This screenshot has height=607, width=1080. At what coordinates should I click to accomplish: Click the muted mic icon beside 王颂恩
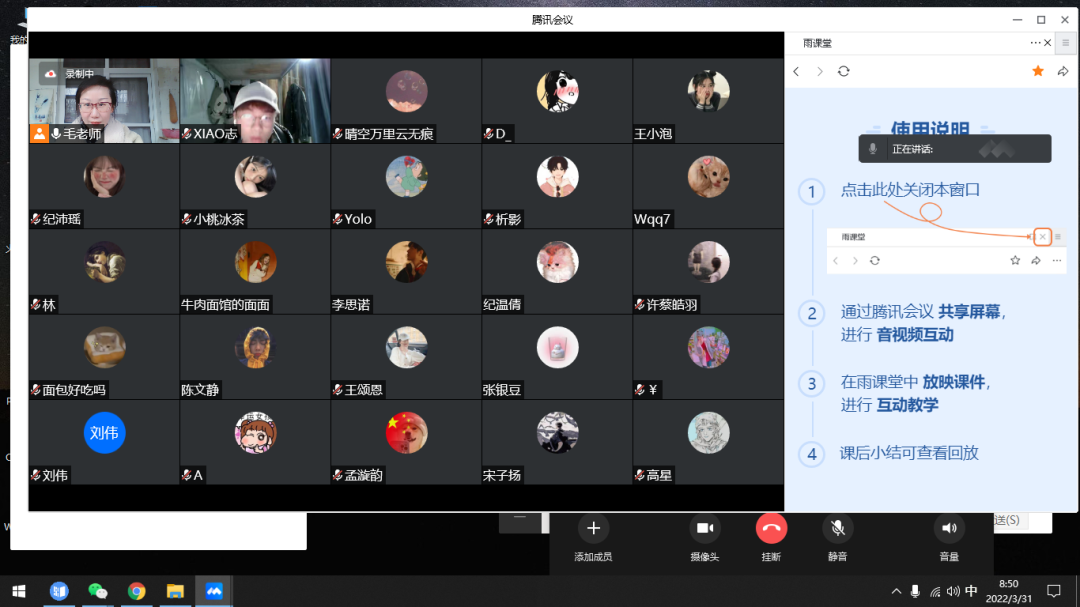(x=338, y=390)
